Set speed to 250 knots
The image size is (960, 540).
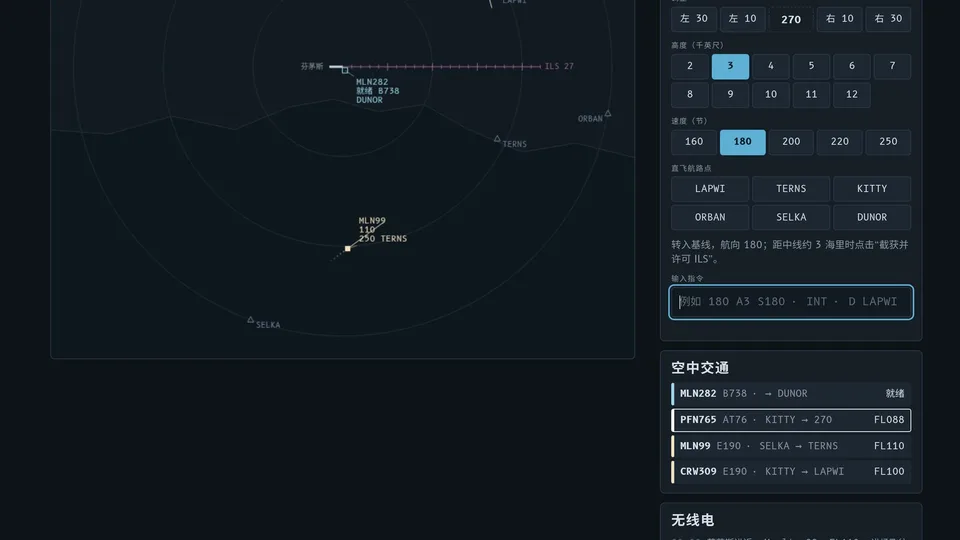(x=888, y=142)
